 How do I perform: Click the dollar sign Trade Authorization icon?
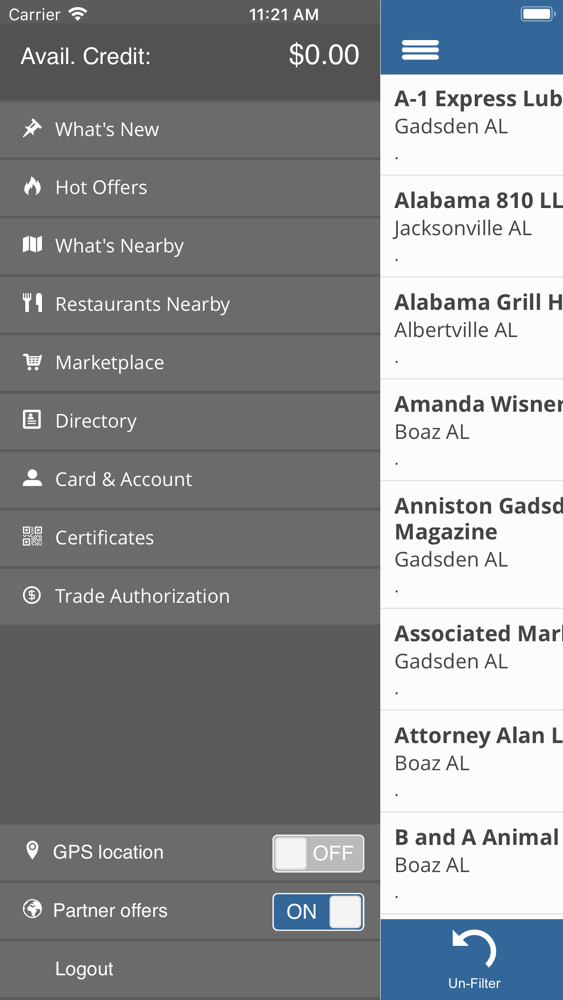32,595
